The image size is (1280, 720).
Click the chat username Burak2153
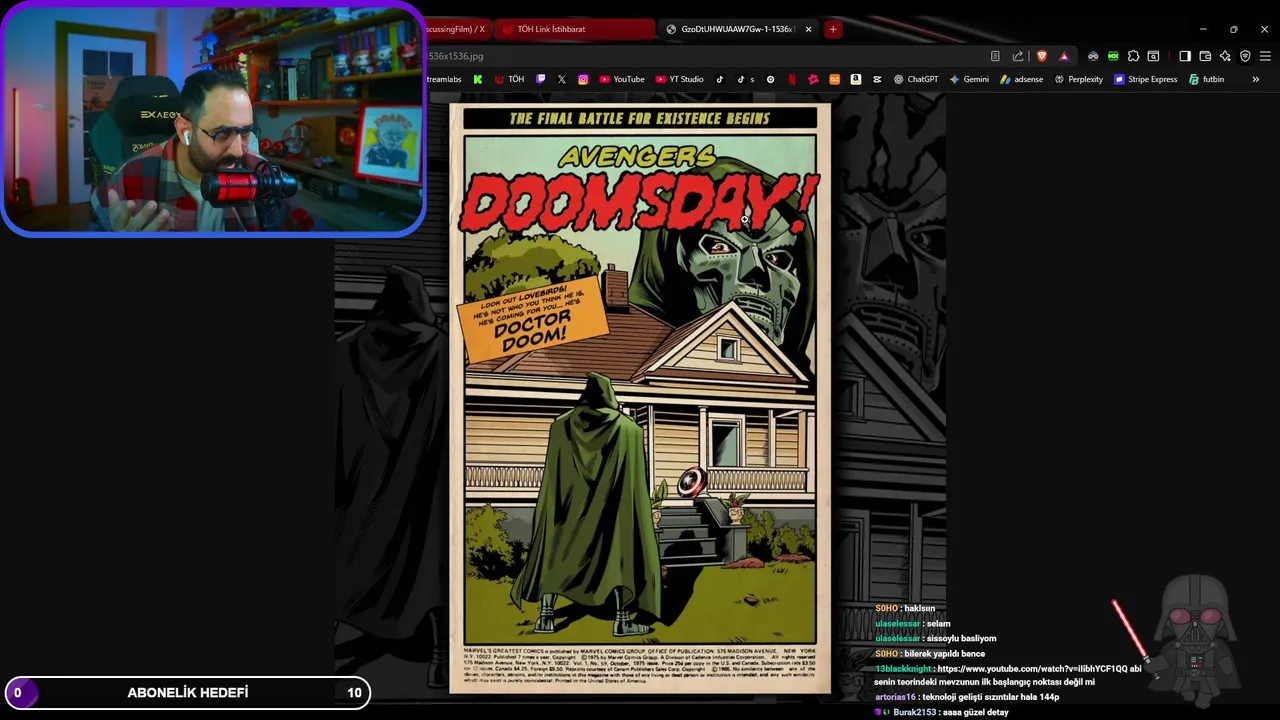click(x=914, y=712)
